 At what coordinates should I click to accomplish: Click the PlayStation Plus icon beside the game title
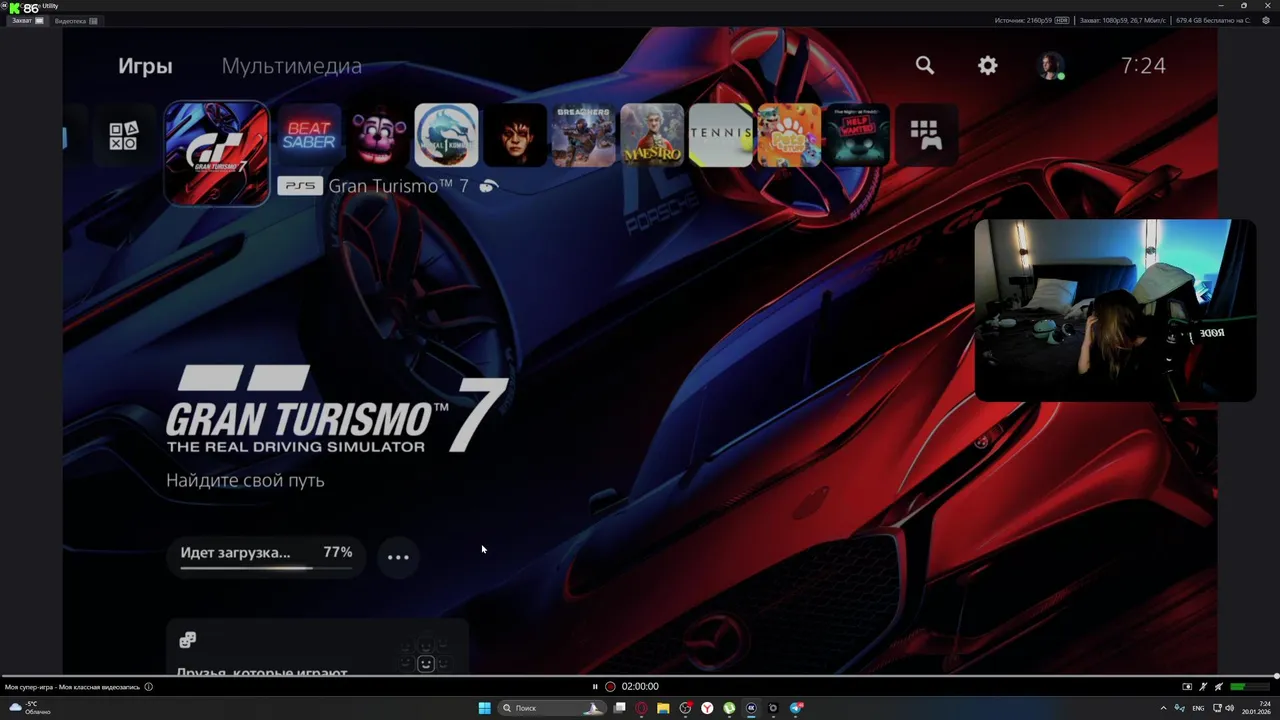(489, 186)
